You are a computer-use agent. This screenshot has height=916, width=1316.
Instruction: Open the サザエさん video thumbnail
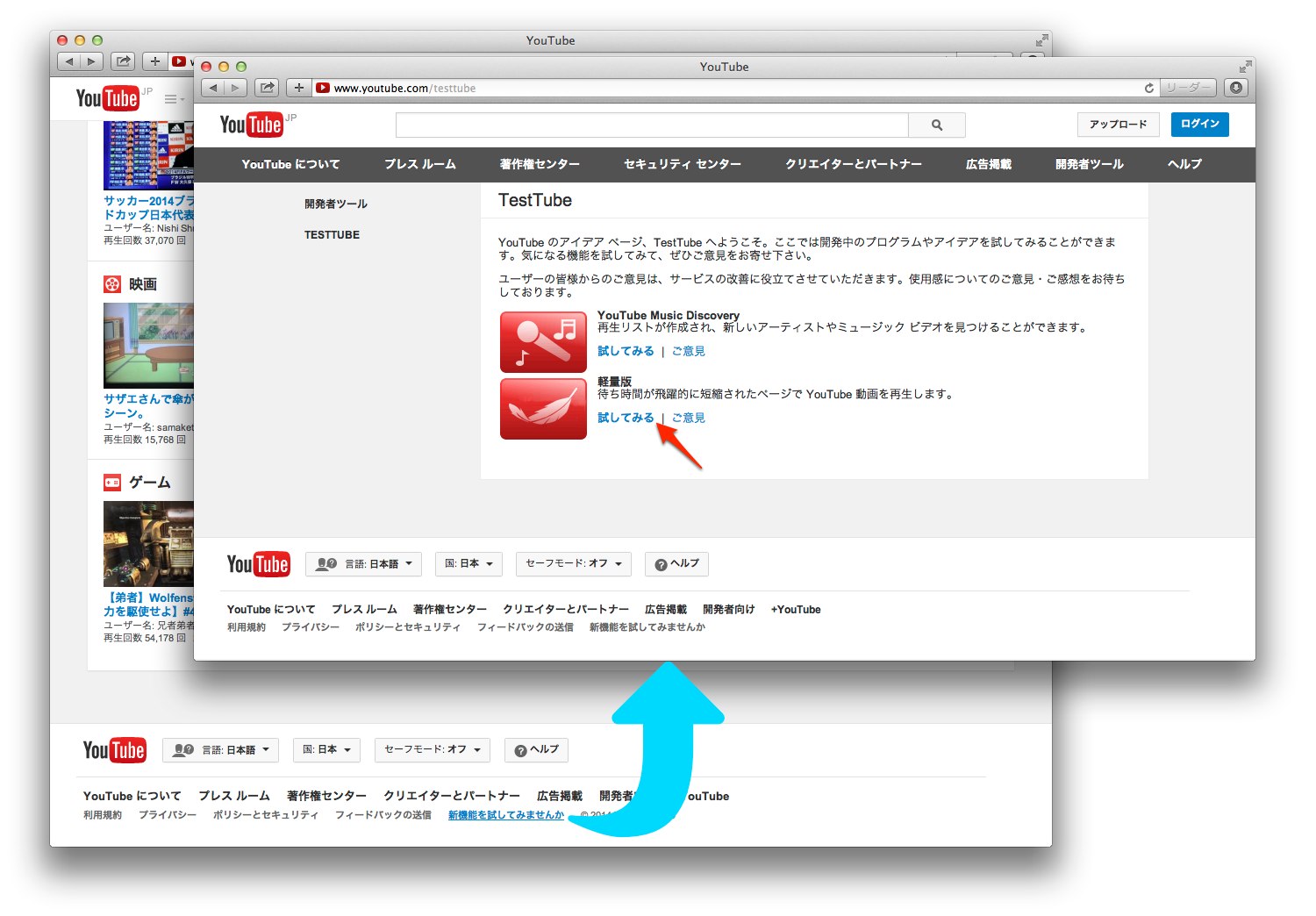click(x=148, y=346)
